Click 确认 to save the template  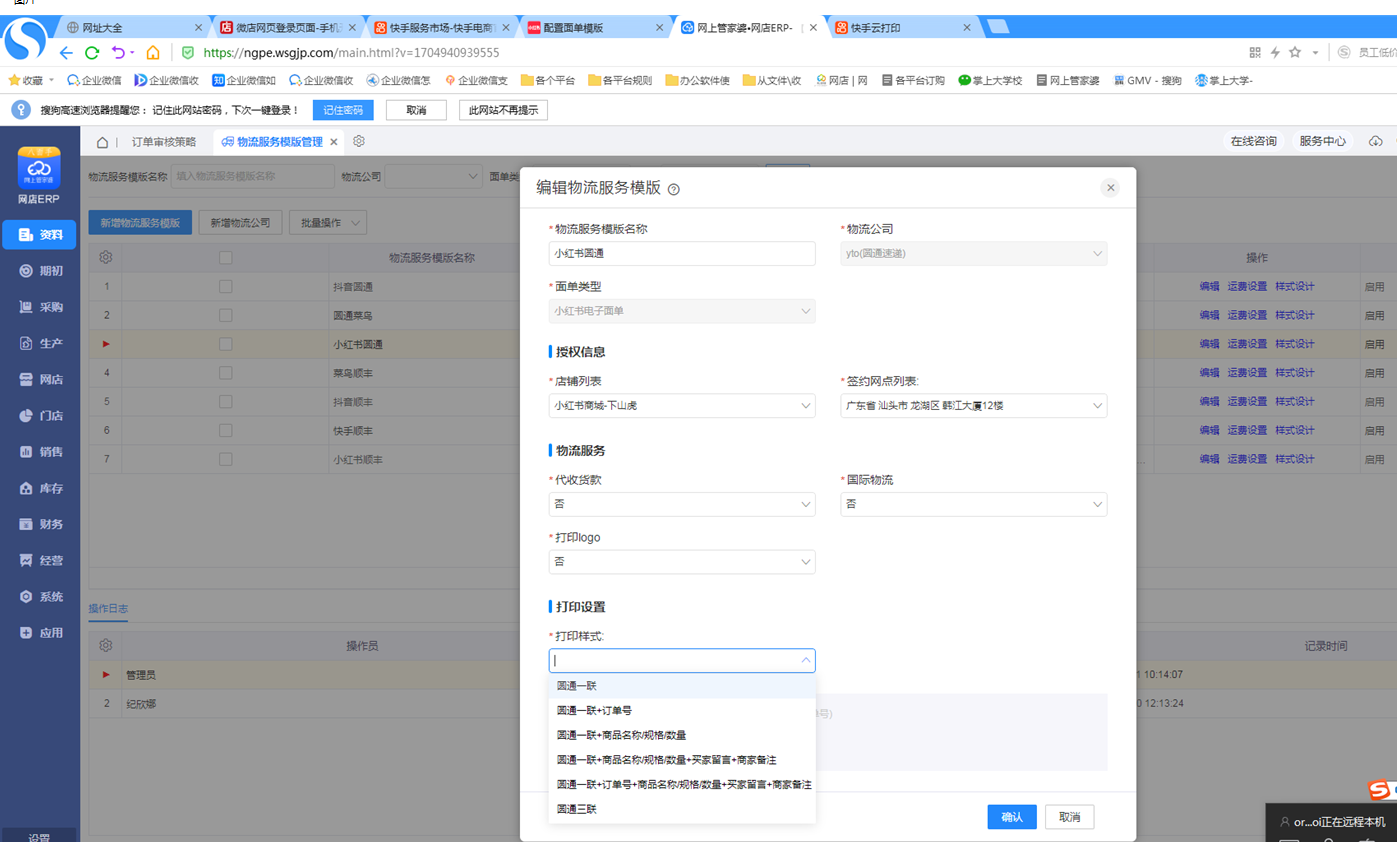click(1012, 817)
